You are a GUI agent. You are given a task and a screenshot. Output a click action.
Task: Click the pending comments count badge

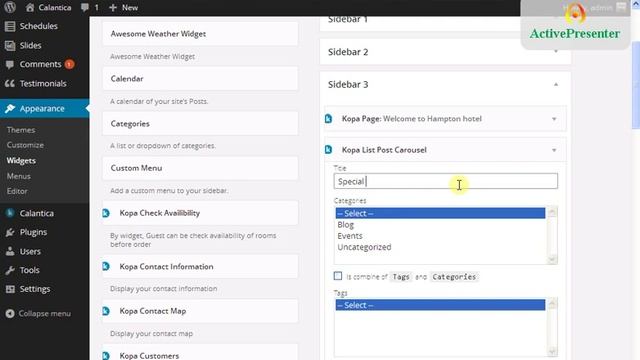click(69, 64)
